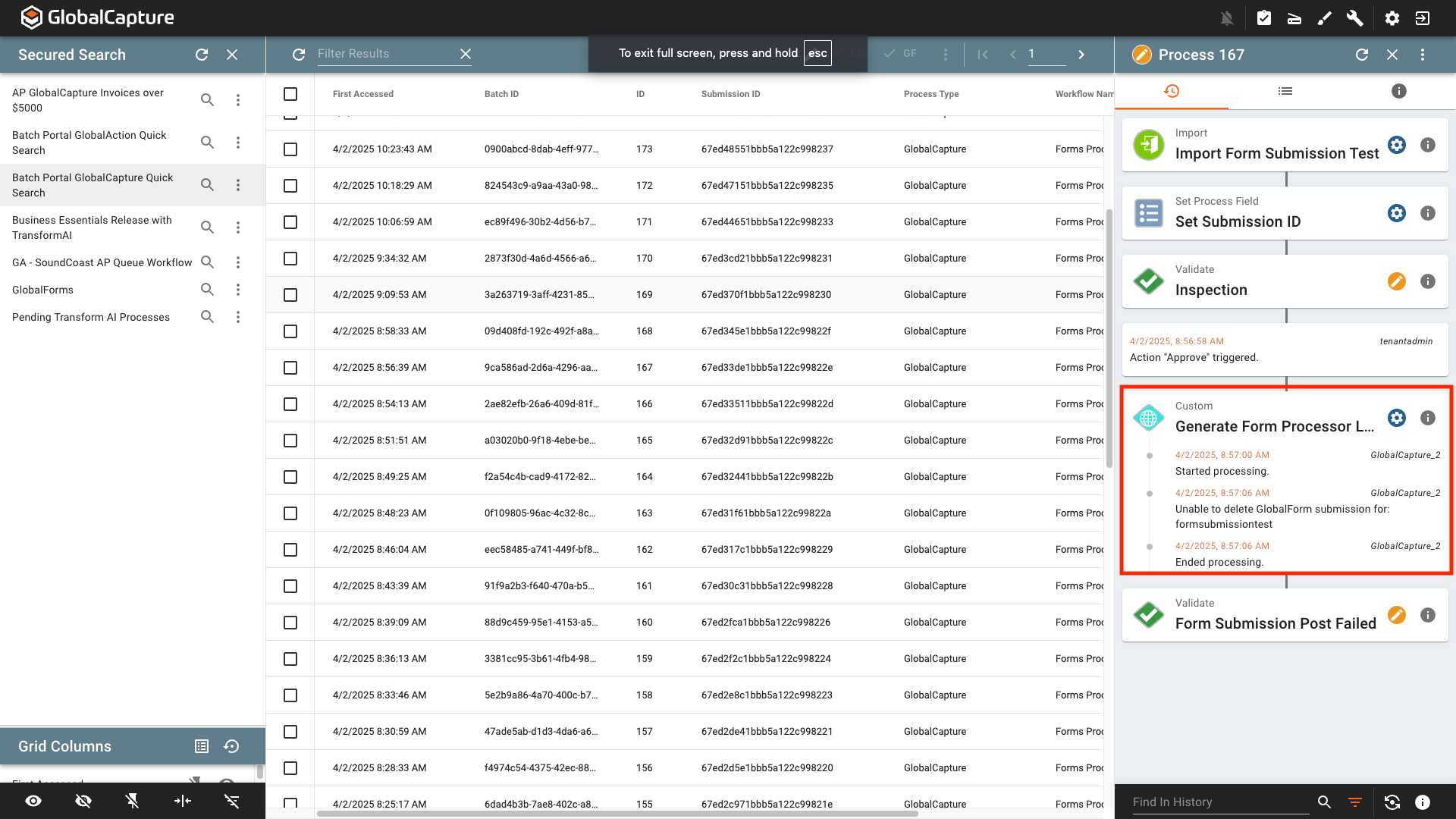Toggle the select-all checkbox in the grid header
Screen dimensions: 1456x819
coord(290,93)
